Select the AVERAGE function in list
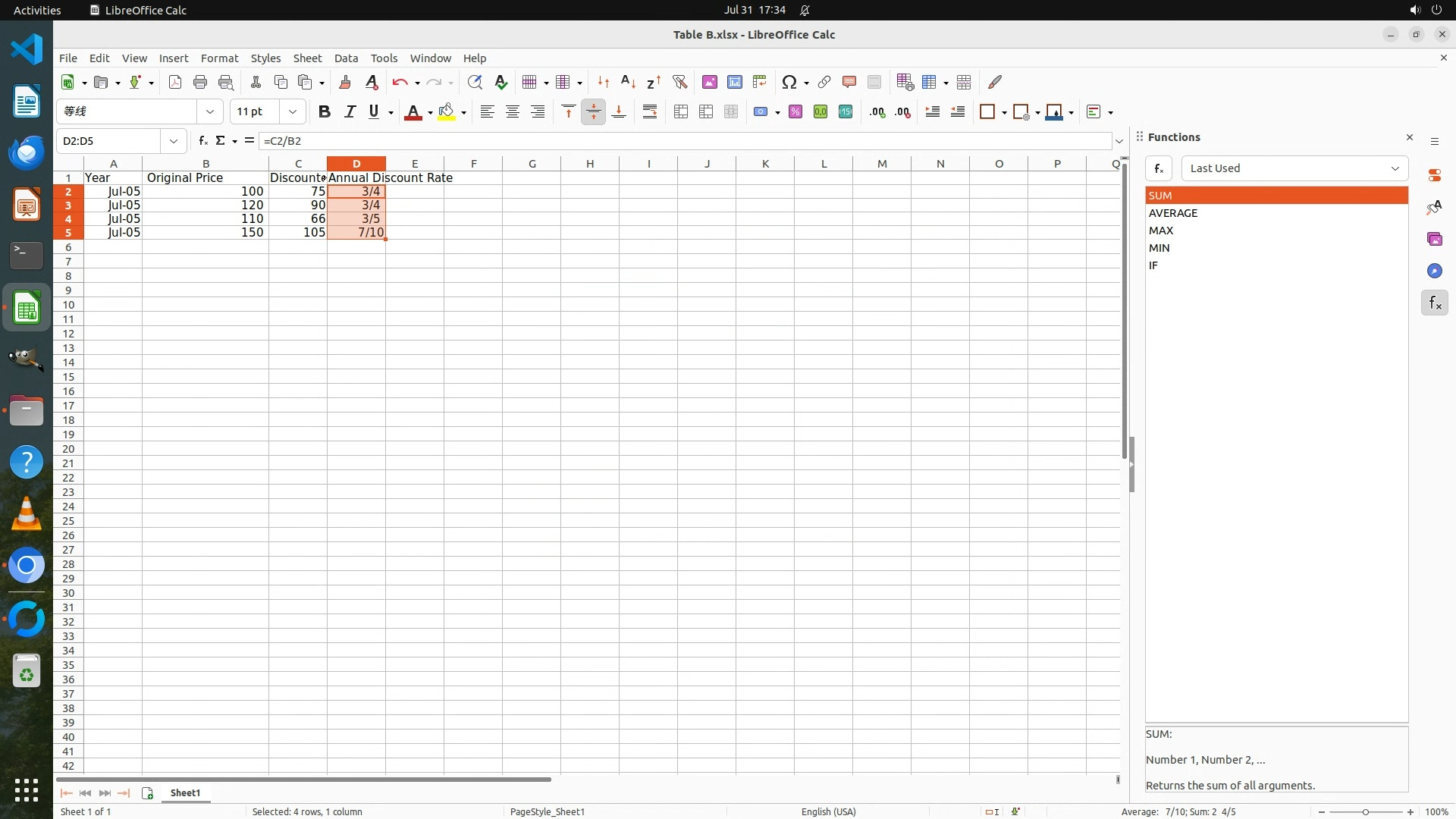The image size is (1456, 819). [1173, 213]
